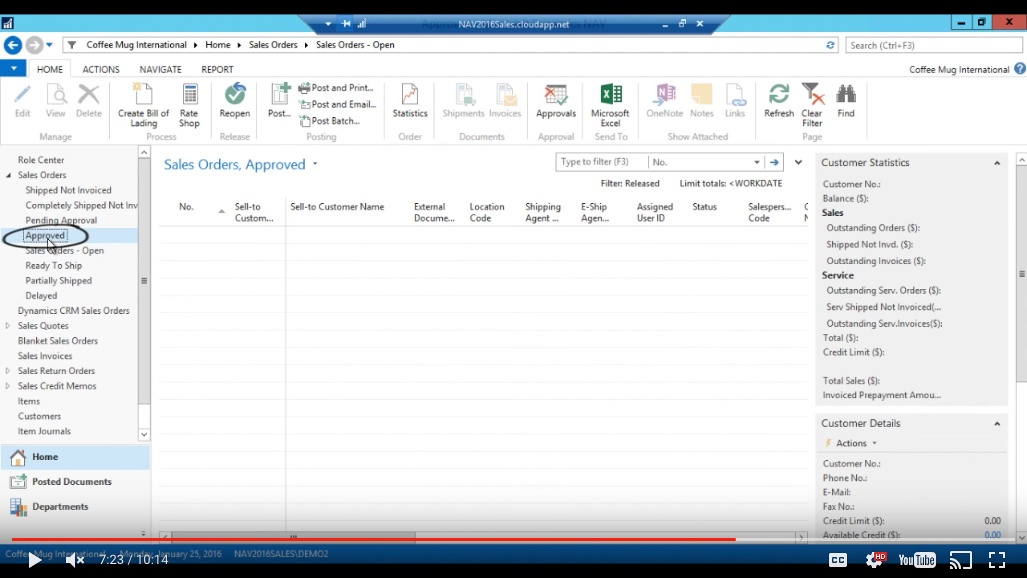Open Blanket Sales Orders list
The image size is (1027, 578).
pyautogui.click(x=58, y=341)
